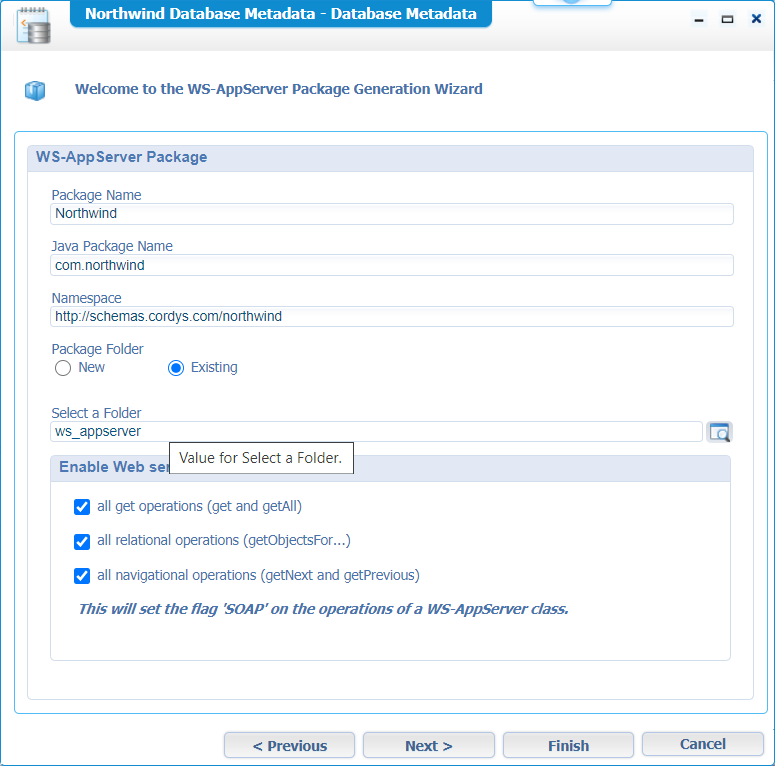Cancel the package generation wizard
775x766 pixels.
[702, 744]
